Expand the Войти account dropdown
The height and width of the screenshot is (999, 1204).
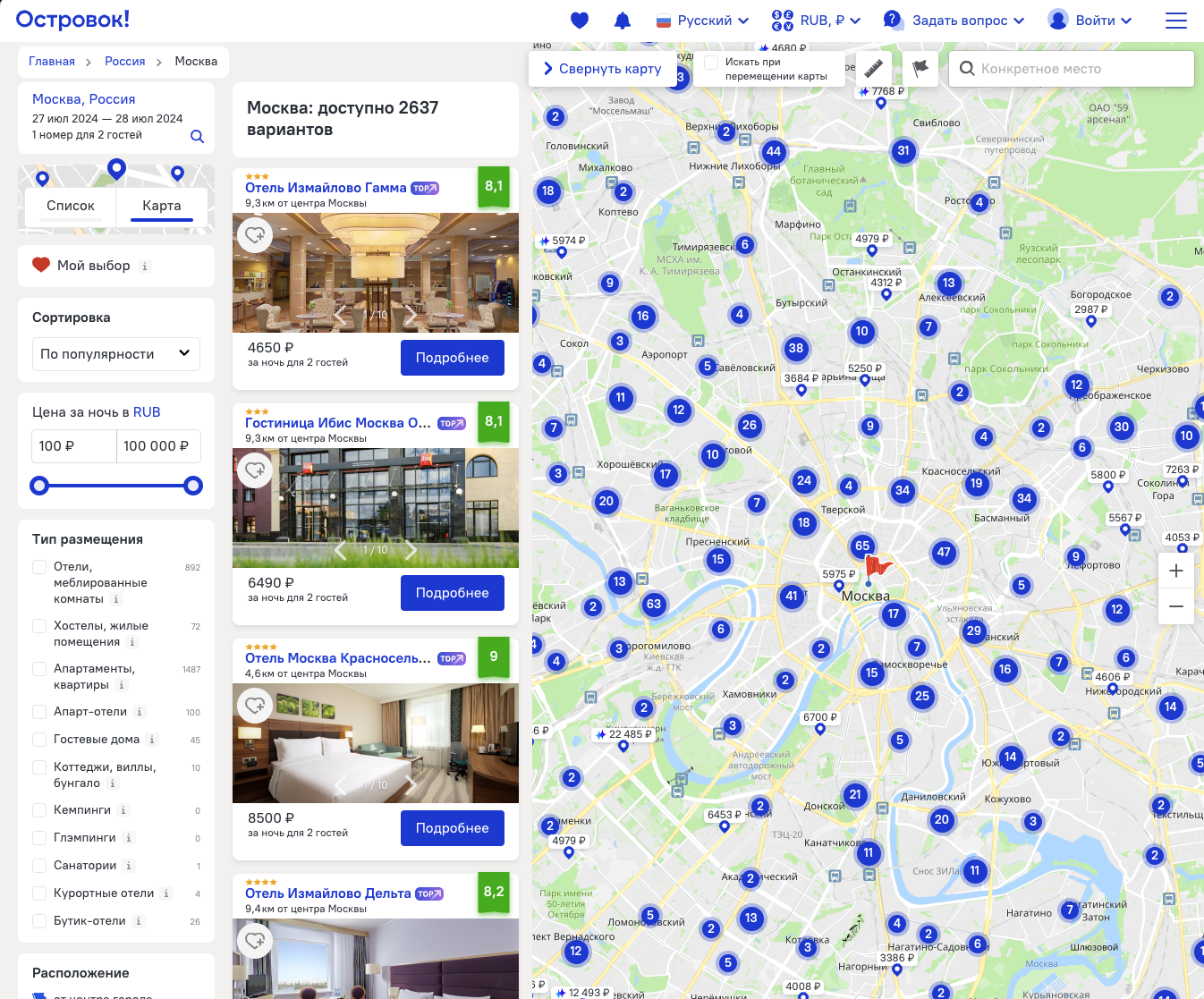(x=1090, y=21)
